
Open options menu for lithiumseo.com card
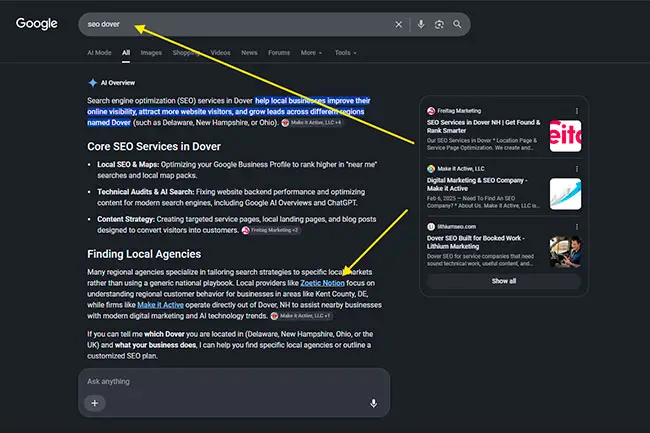click(577, 227)
